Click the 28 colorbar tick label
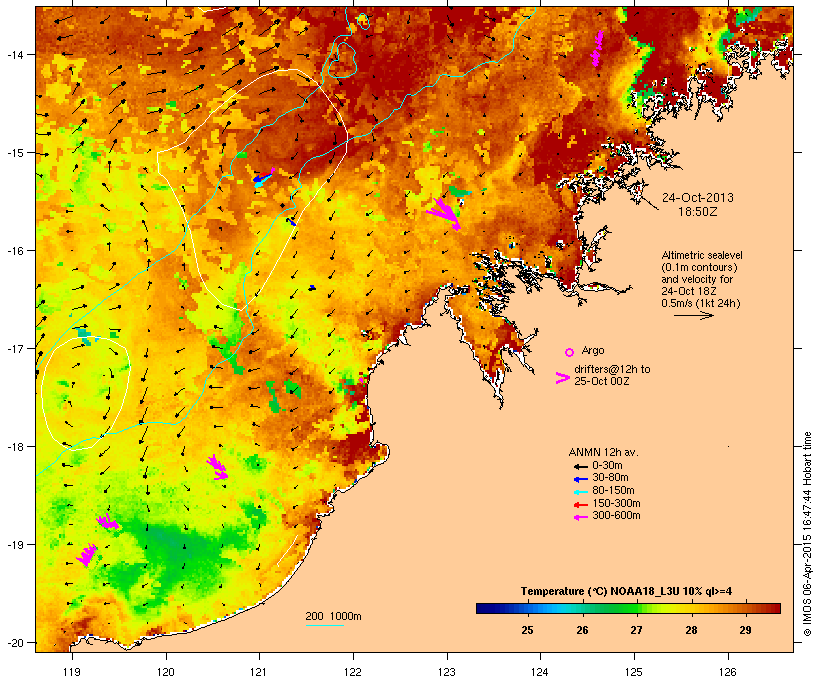This screenshot has width=820, height=680. [x=691, y=630]
